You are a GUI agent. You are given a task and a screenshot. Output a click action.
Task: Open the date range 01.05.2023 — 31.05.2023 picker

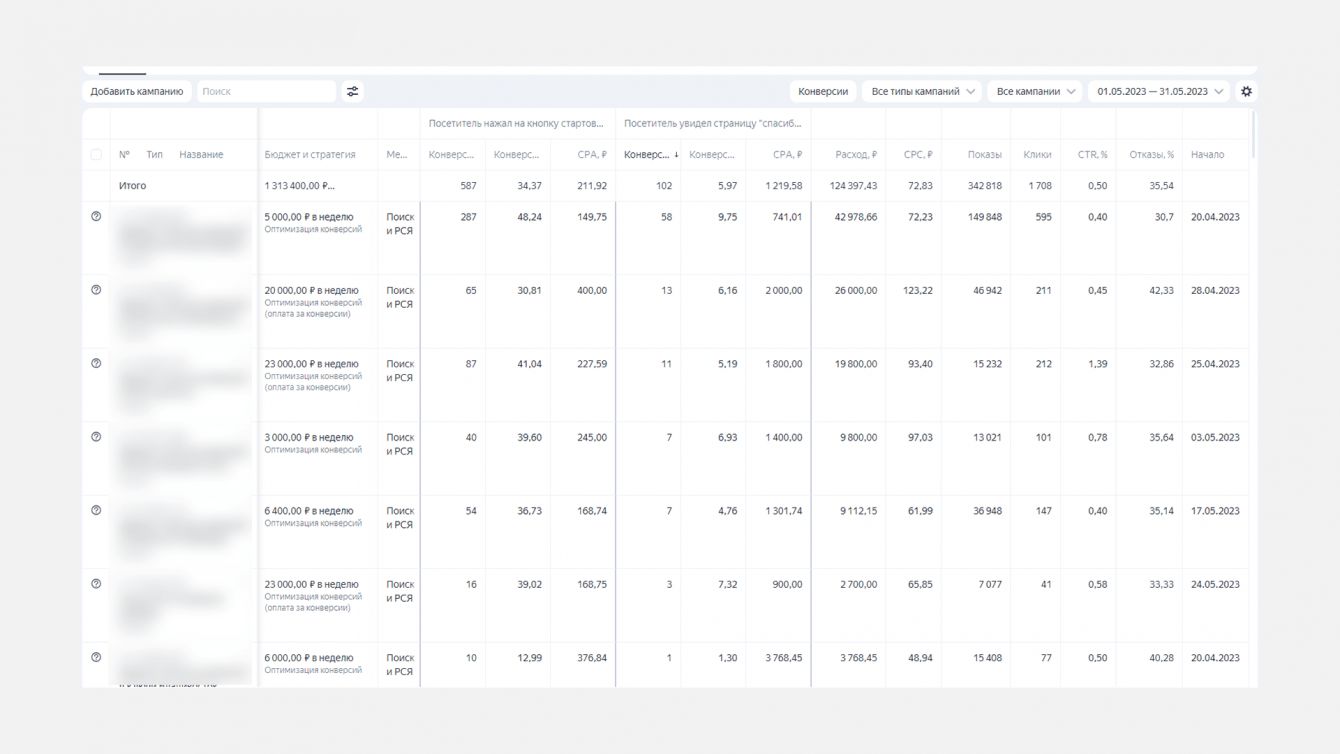(1159, 91)
